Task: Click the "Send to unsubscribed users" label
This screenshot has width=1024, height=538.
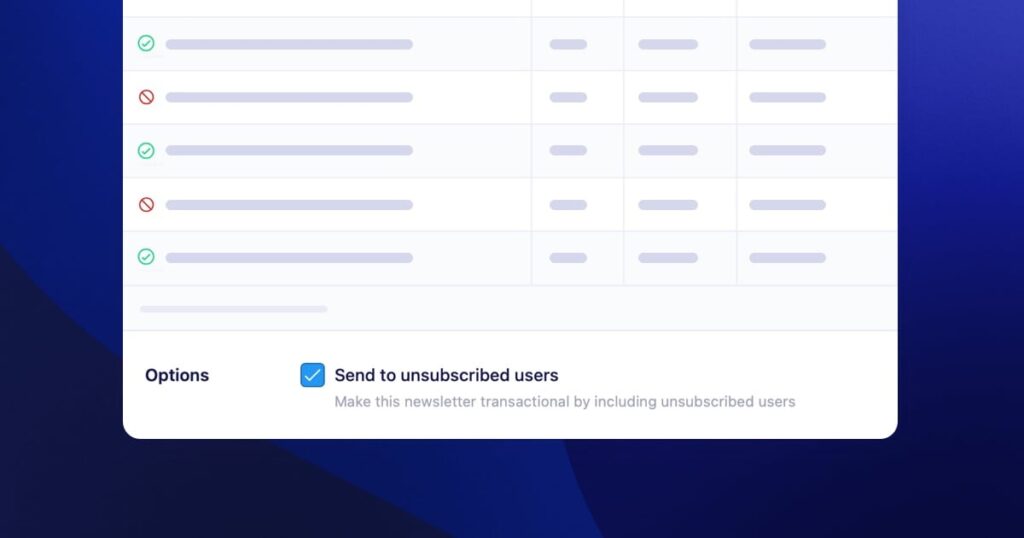Action: click(x=446, y=375)
